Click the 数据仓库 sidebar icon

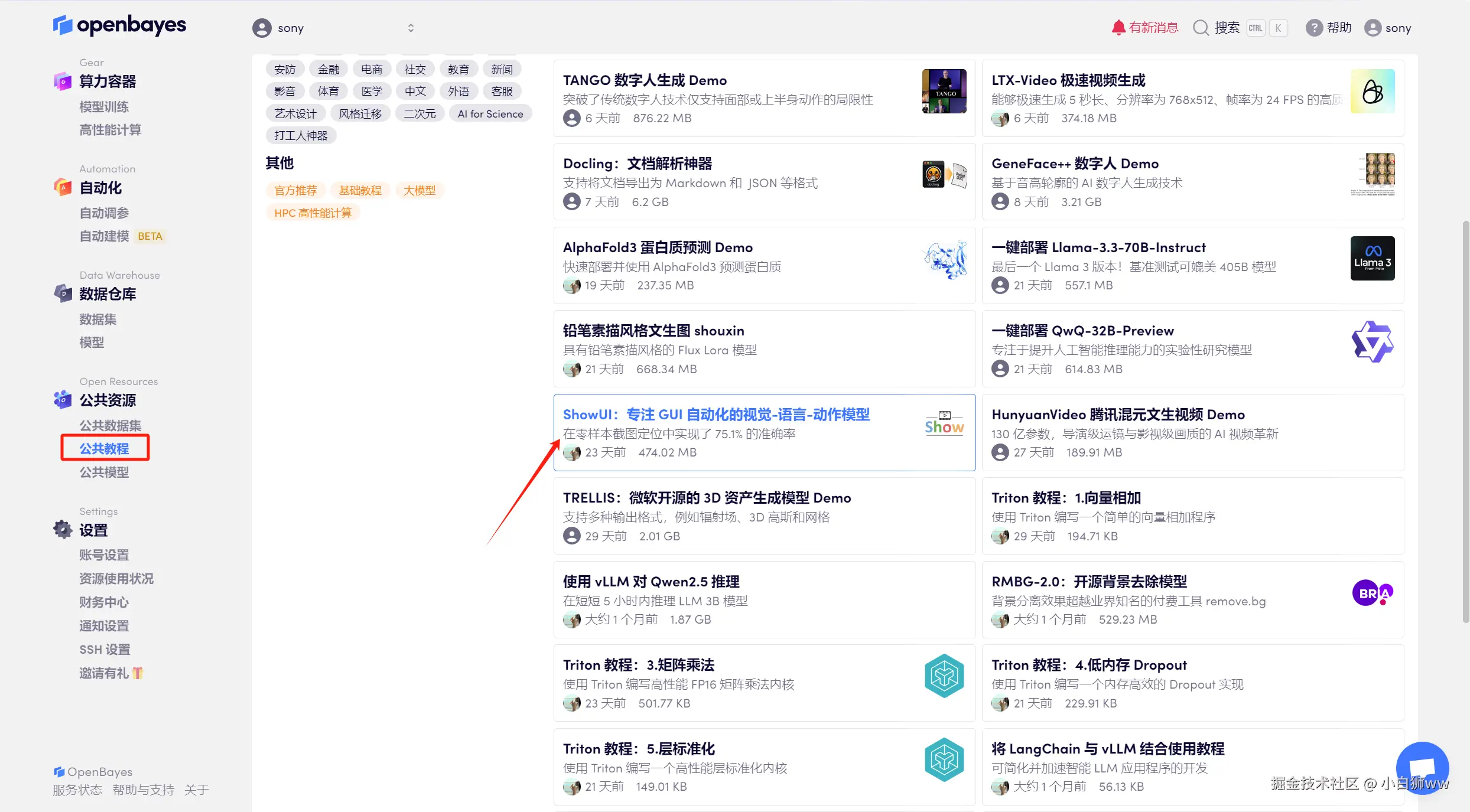63,294
